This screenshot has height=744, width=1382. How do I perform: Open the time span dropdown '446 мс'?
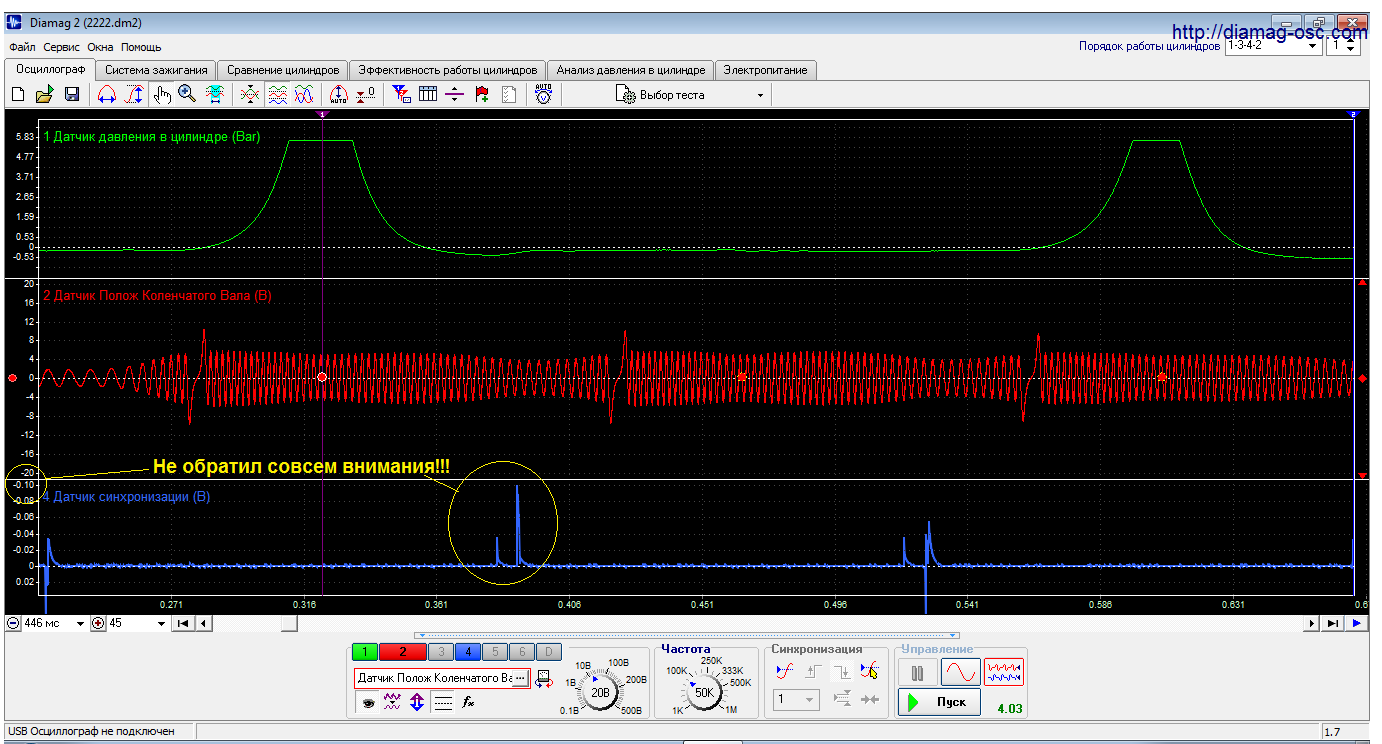pyautogui.click(x=55, y=623)
